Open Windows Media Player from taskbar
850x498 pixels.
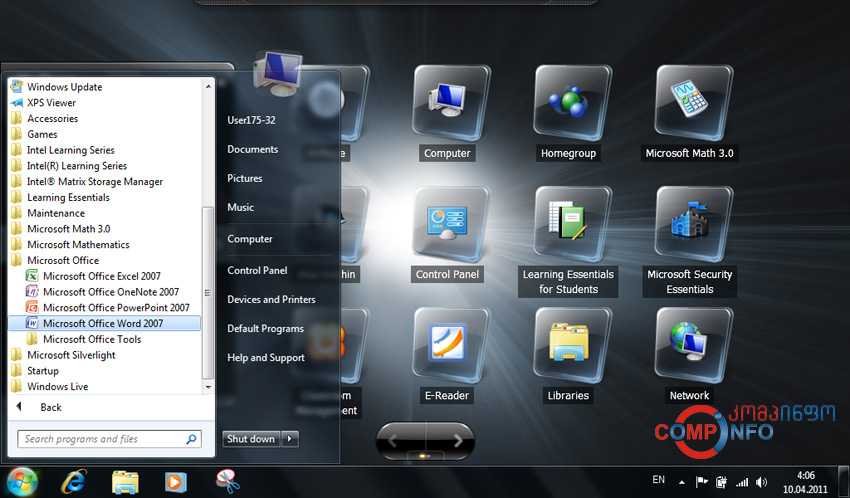(x=175, y=482)
